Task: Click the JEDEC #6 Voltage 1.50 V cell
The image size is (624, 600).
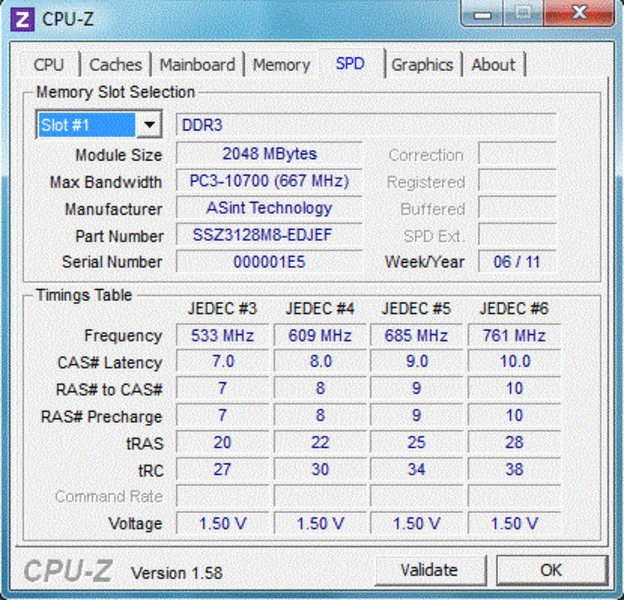Action: click(x=514, y=524)
